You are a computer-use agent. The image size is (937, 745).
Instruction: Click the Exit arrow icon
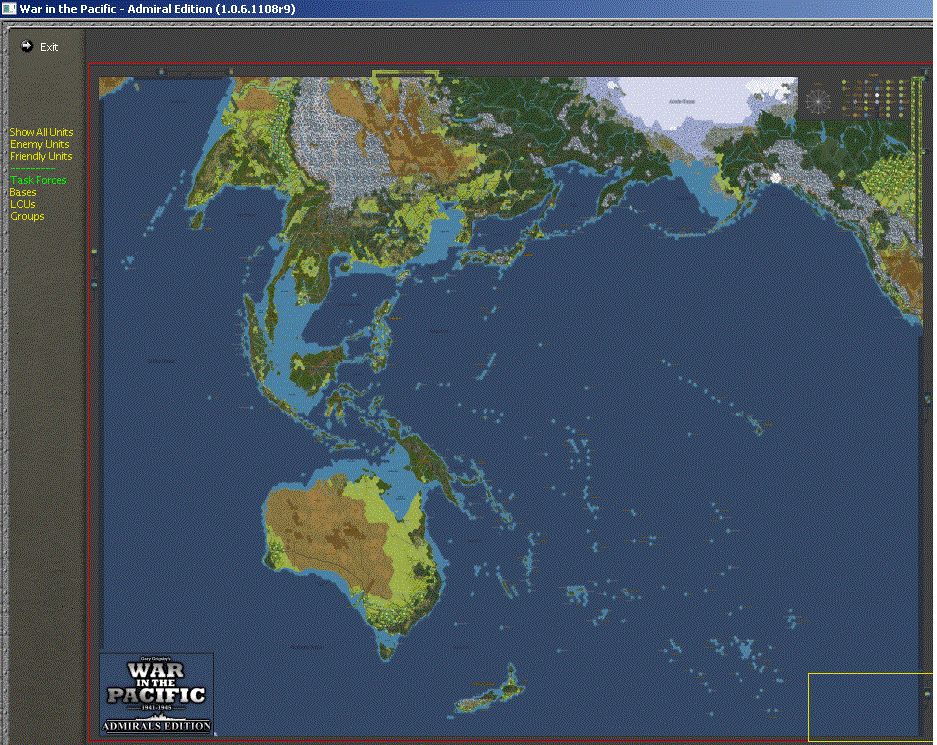click(26, 46)
